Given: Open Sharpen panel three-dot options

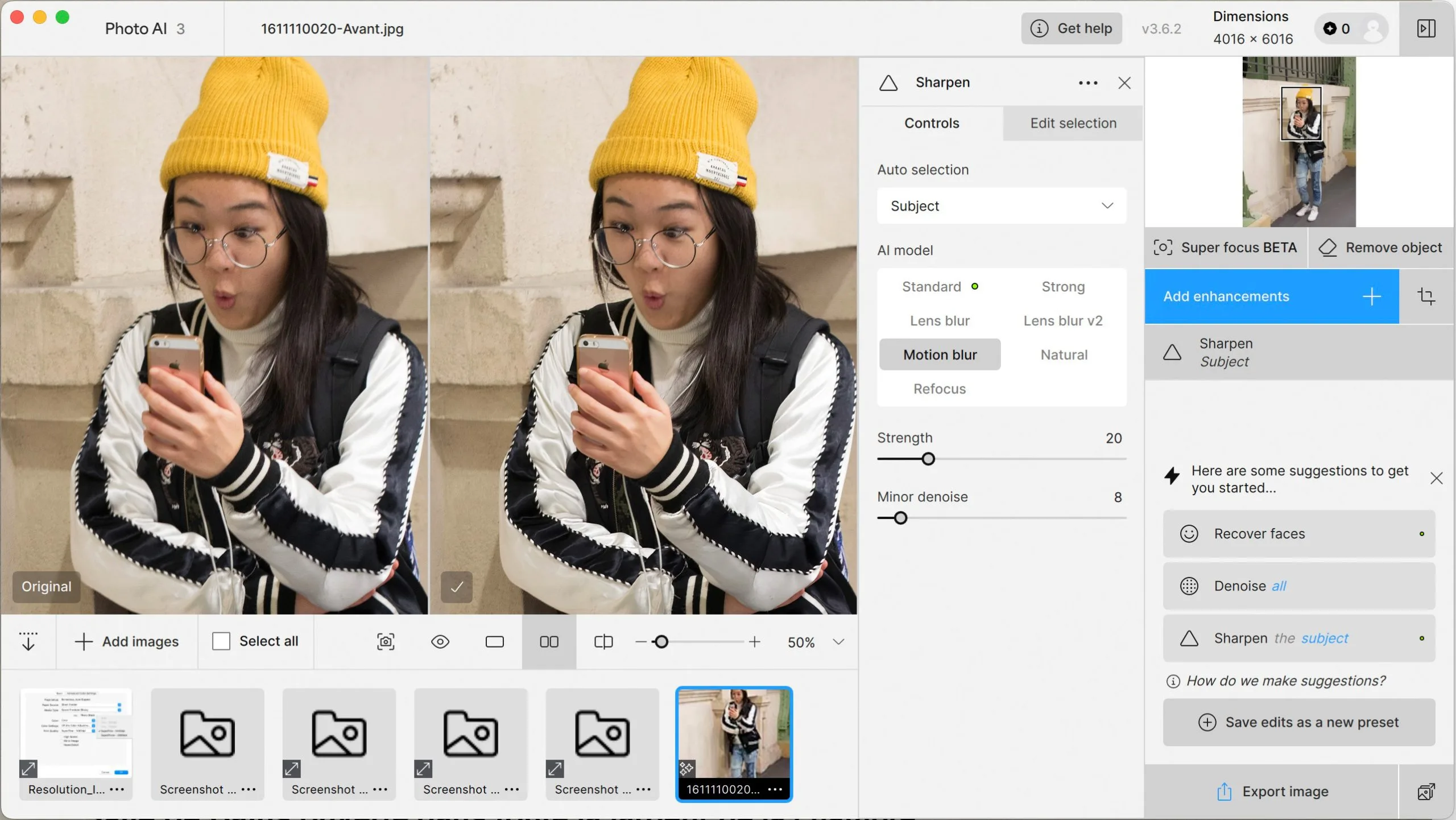Looking at the screenshot, I should 1087,83.
